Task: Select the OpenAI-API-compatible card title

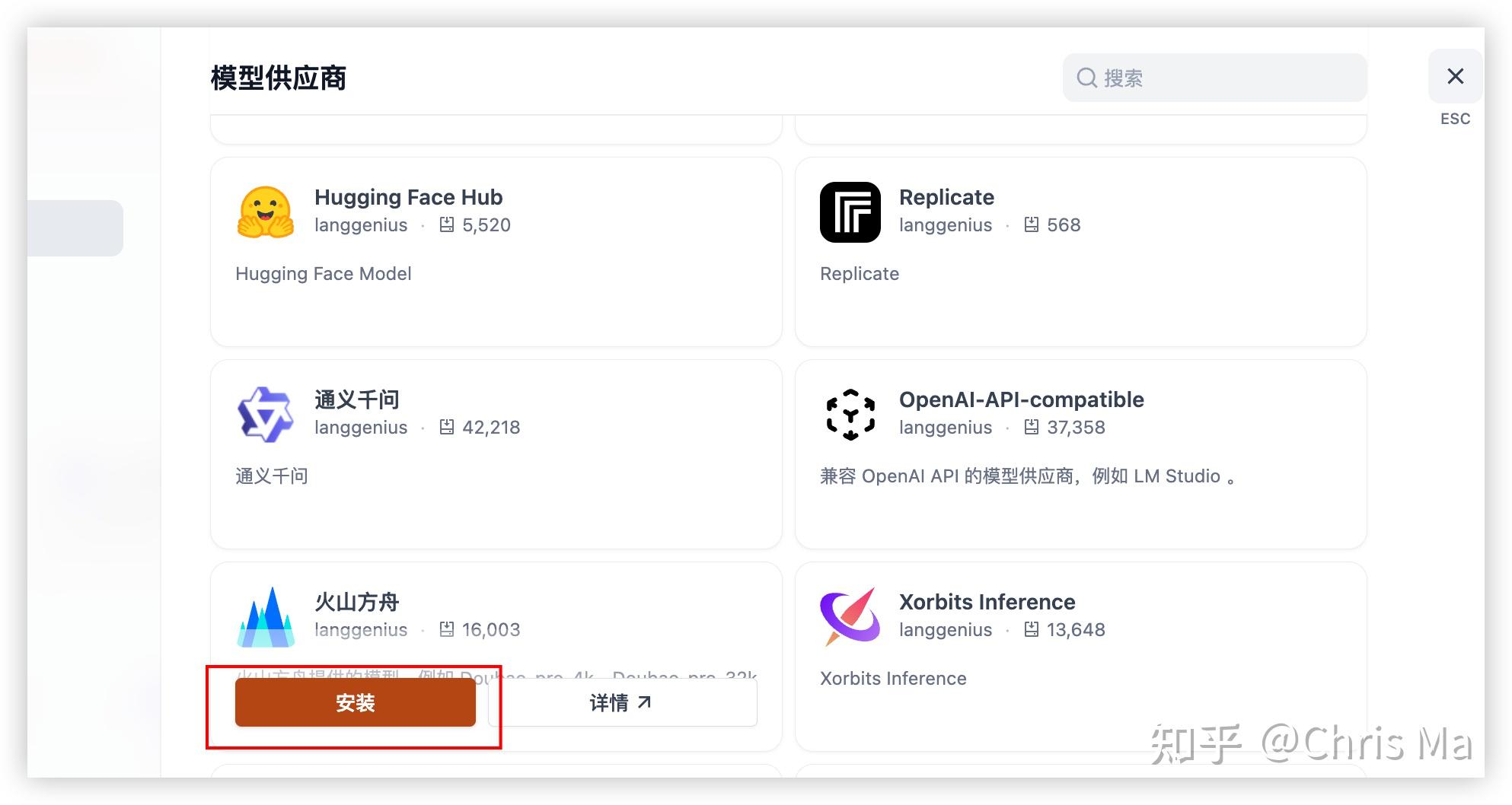Action: (x=1022, y=399)
